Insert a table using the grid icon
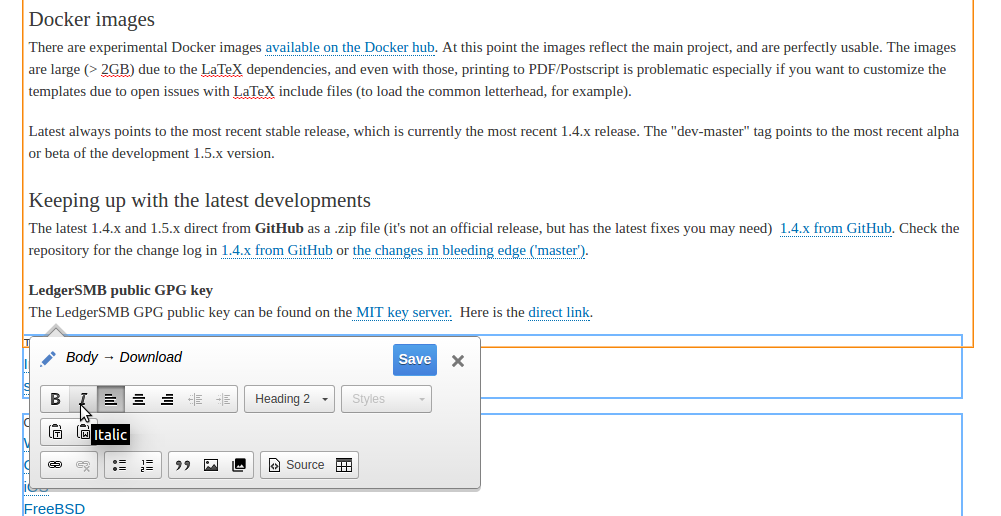Screen dimensions: 1001x516 344,465
